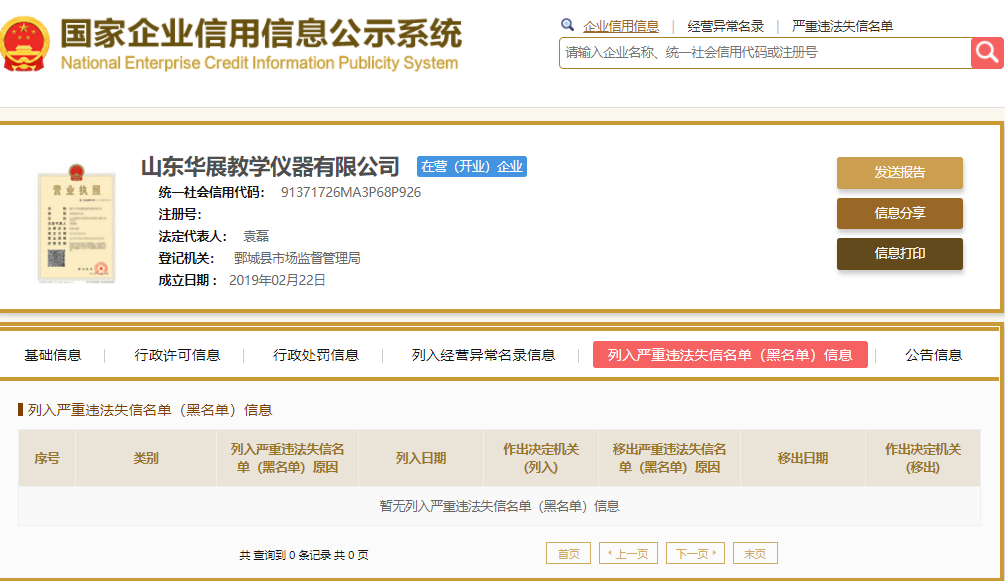
Task: Click the 移出严重违法失信名单（黑名单）原因 column header
Action: tap(669, 458)
